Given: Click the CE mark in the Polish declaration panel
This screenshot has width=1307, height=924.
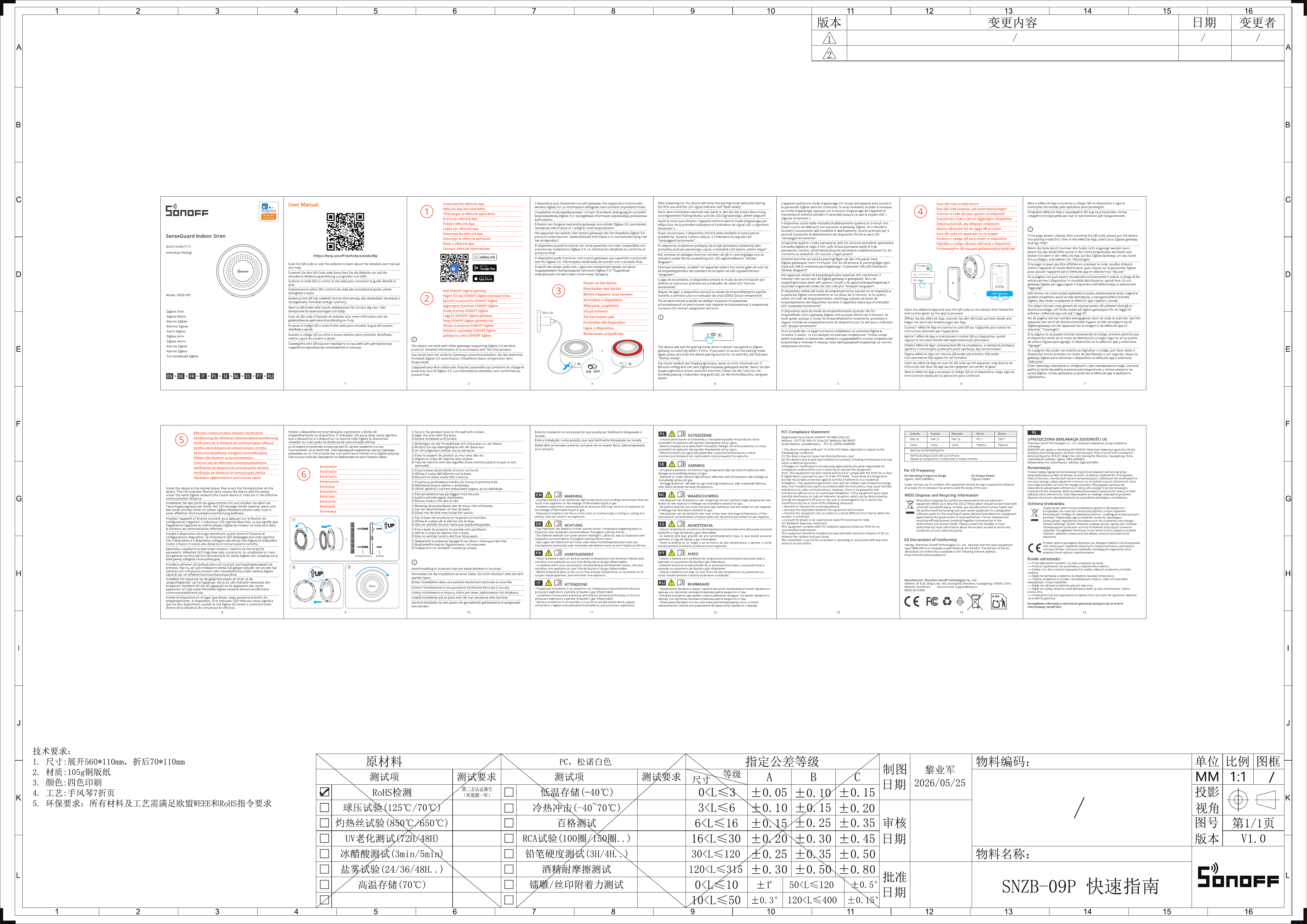Looking at the screenshot, I should 1034,548.
